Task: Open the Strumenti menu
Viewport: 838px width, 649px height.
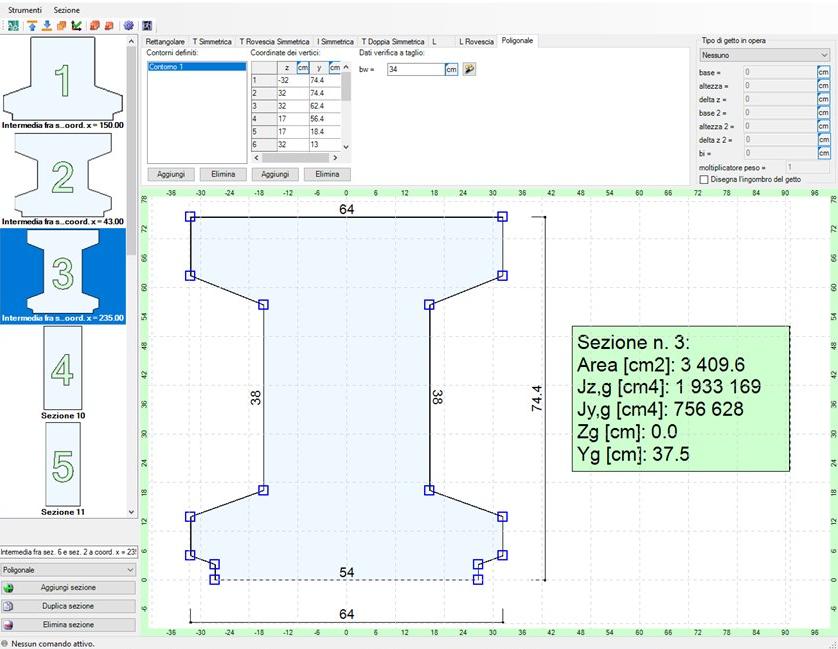Action: pyautogui.click(x=25, y=9)
